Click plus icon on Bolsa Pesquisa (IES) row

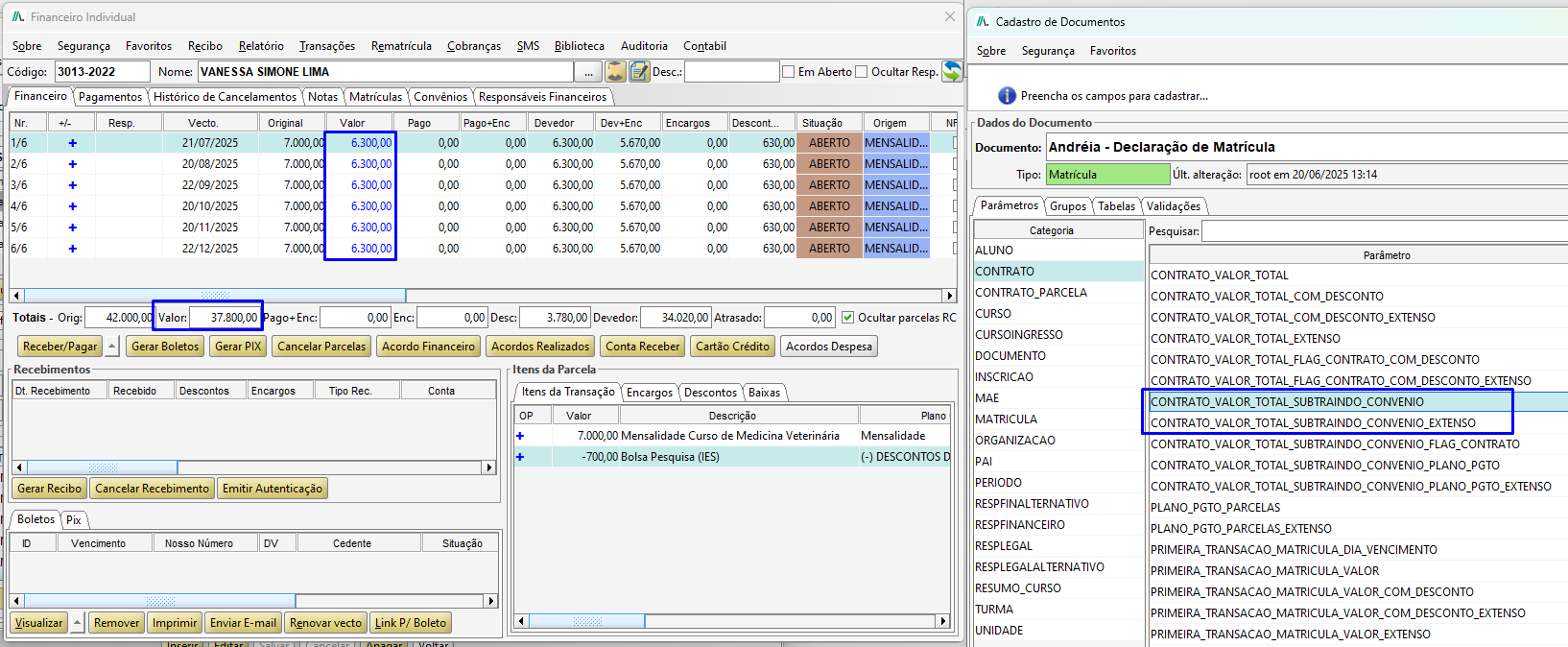coord(520,457)
